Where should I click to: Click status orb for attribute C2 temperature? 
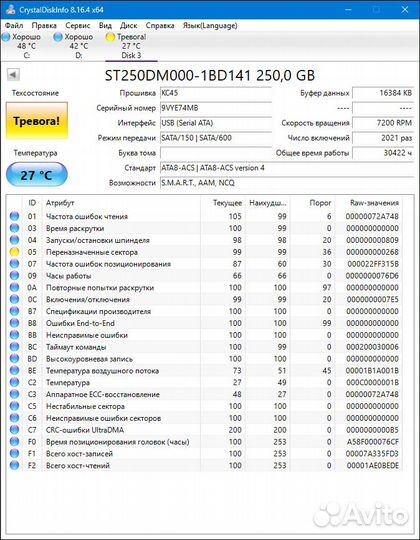[x=14, y=382]
